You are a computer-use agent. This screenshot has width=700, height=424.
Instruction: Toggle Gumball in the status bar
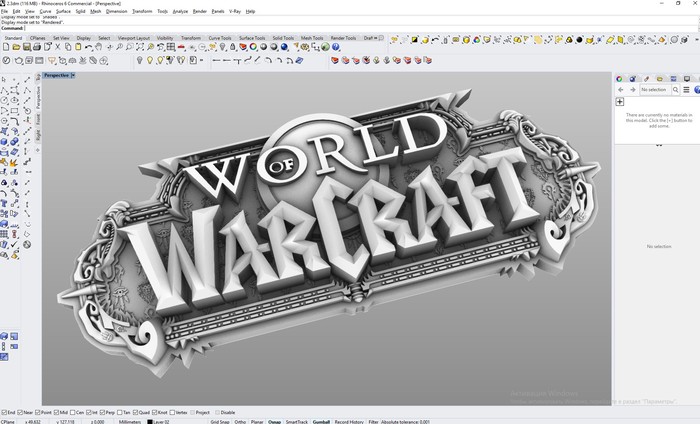[x=321, y=421]
